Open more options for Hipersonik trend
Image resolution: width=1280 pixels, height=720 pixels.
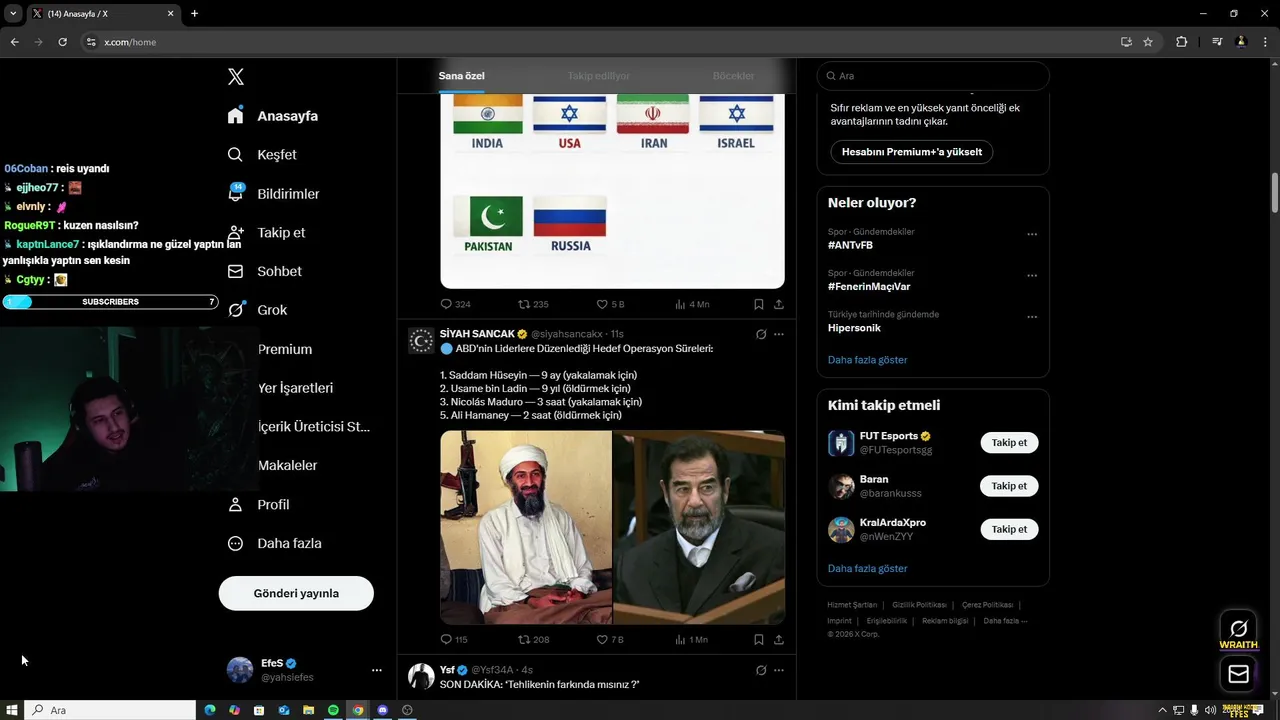coord(1032,317)
